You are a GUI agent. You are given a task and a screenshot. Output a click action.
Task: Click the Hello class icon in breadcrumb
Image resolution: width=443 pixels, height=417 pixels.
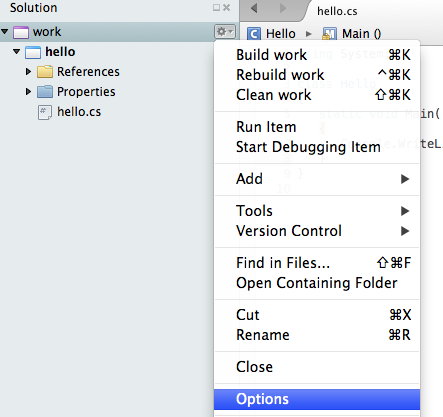(x=254, y=34)
